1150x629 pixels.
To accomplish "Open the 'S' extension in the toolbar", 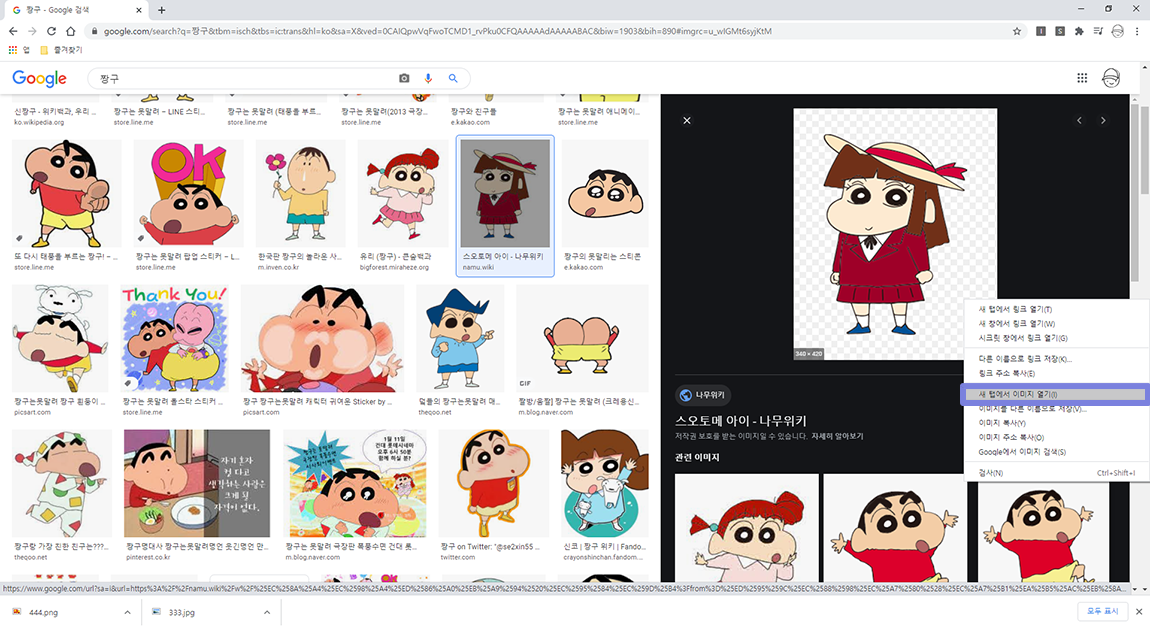I will tap(1060, 31).
